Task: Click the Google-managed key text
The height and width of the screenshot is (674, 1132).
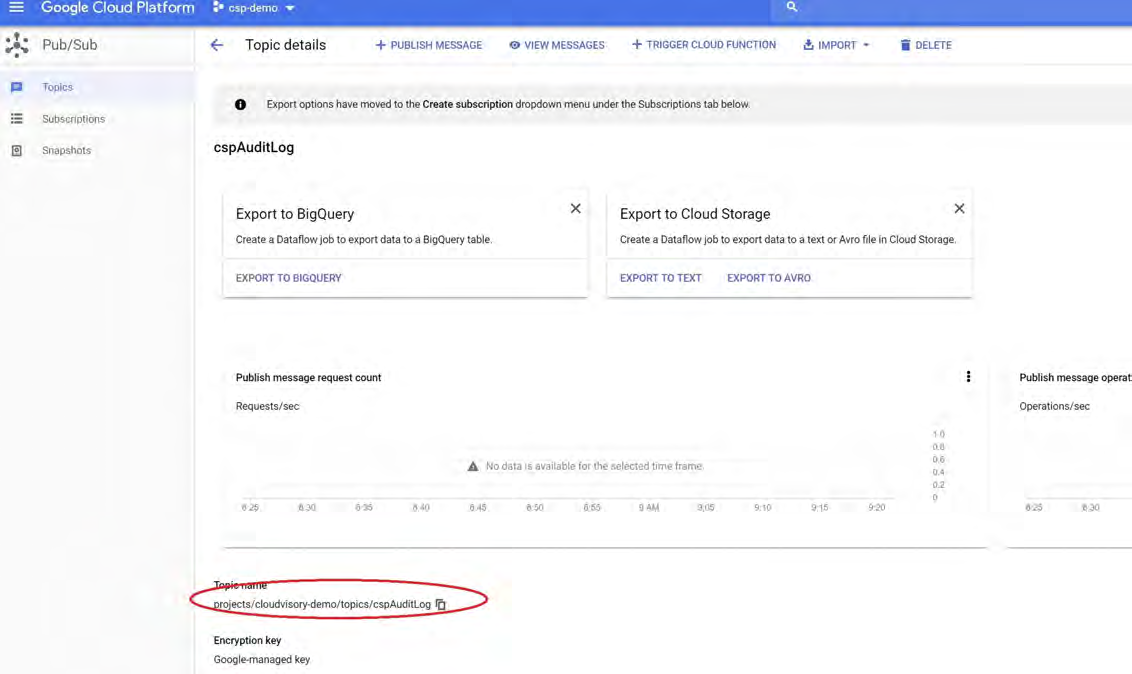Action: tap(262, 660)
